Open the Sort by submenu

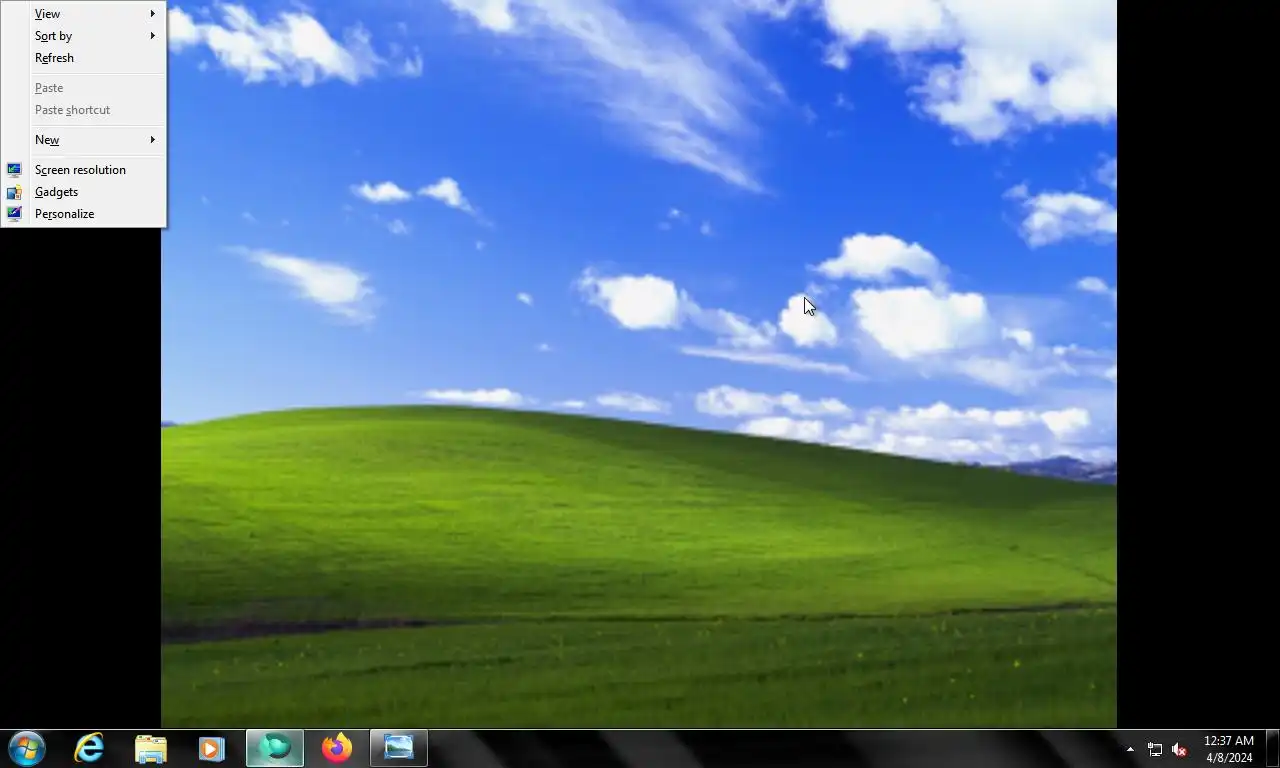[83, 36]
